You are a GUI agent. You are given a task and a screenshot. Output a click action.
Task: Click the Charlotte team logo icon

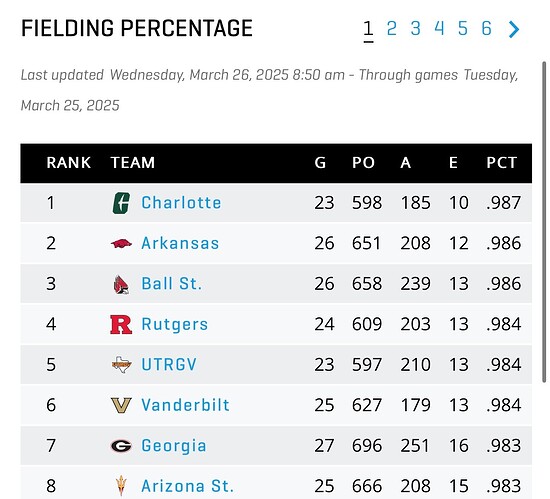(121, 203)
